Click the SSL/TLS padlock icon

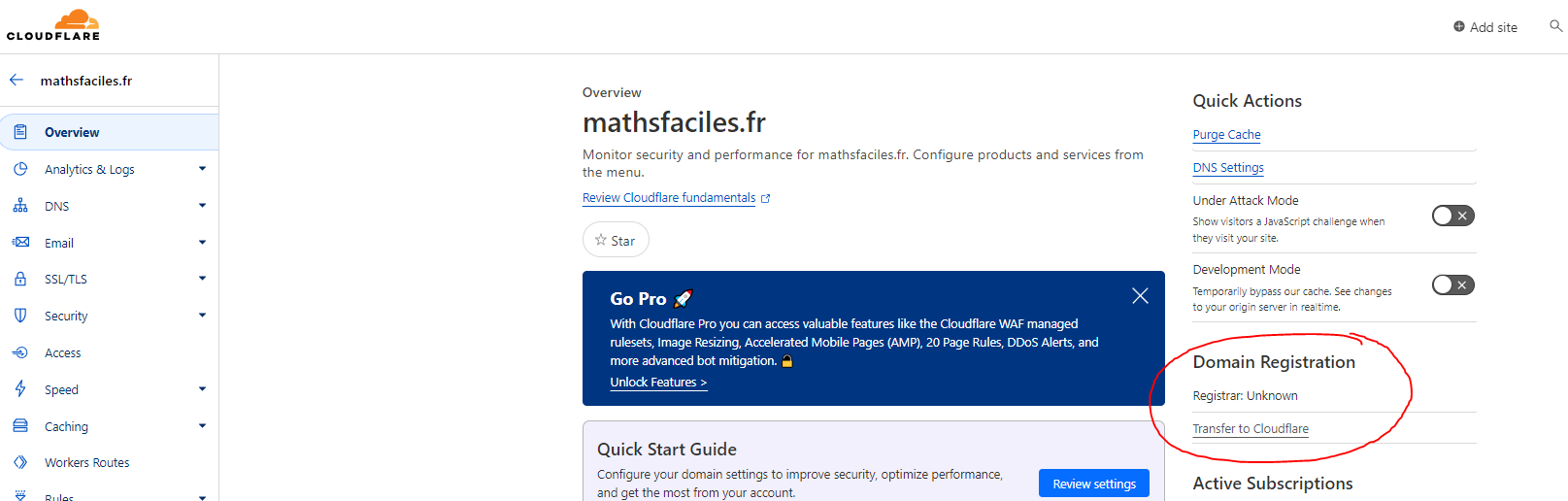click(20, 279)
